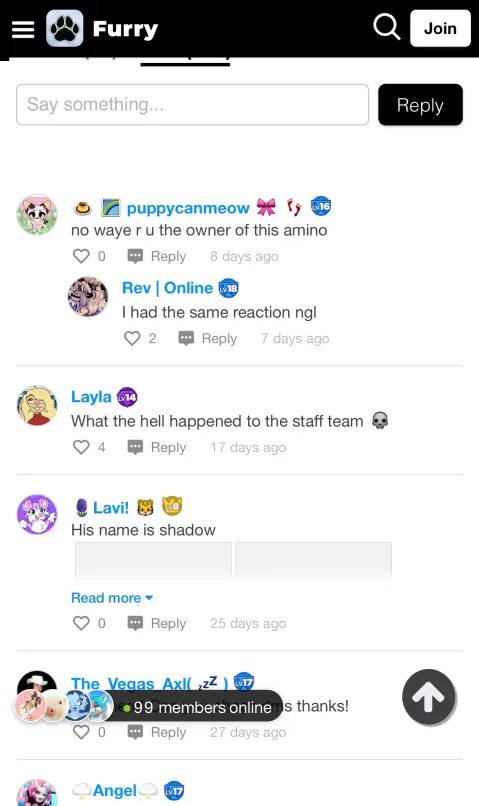This screenshot has width=479, height=806.
Task: Toggle the heart on Rev's reply
Action: pyautogui.click(x=132, y=338)
